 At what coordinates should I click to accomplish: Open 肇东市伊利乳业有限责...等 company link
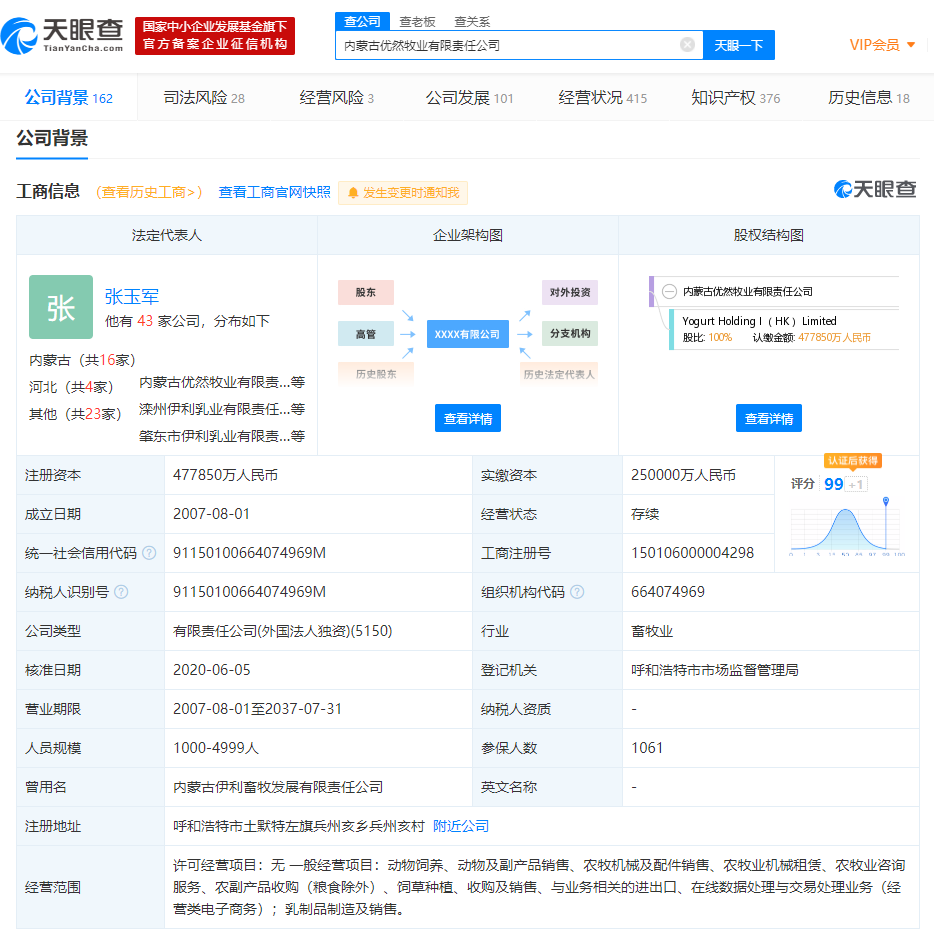pos(222,435)
